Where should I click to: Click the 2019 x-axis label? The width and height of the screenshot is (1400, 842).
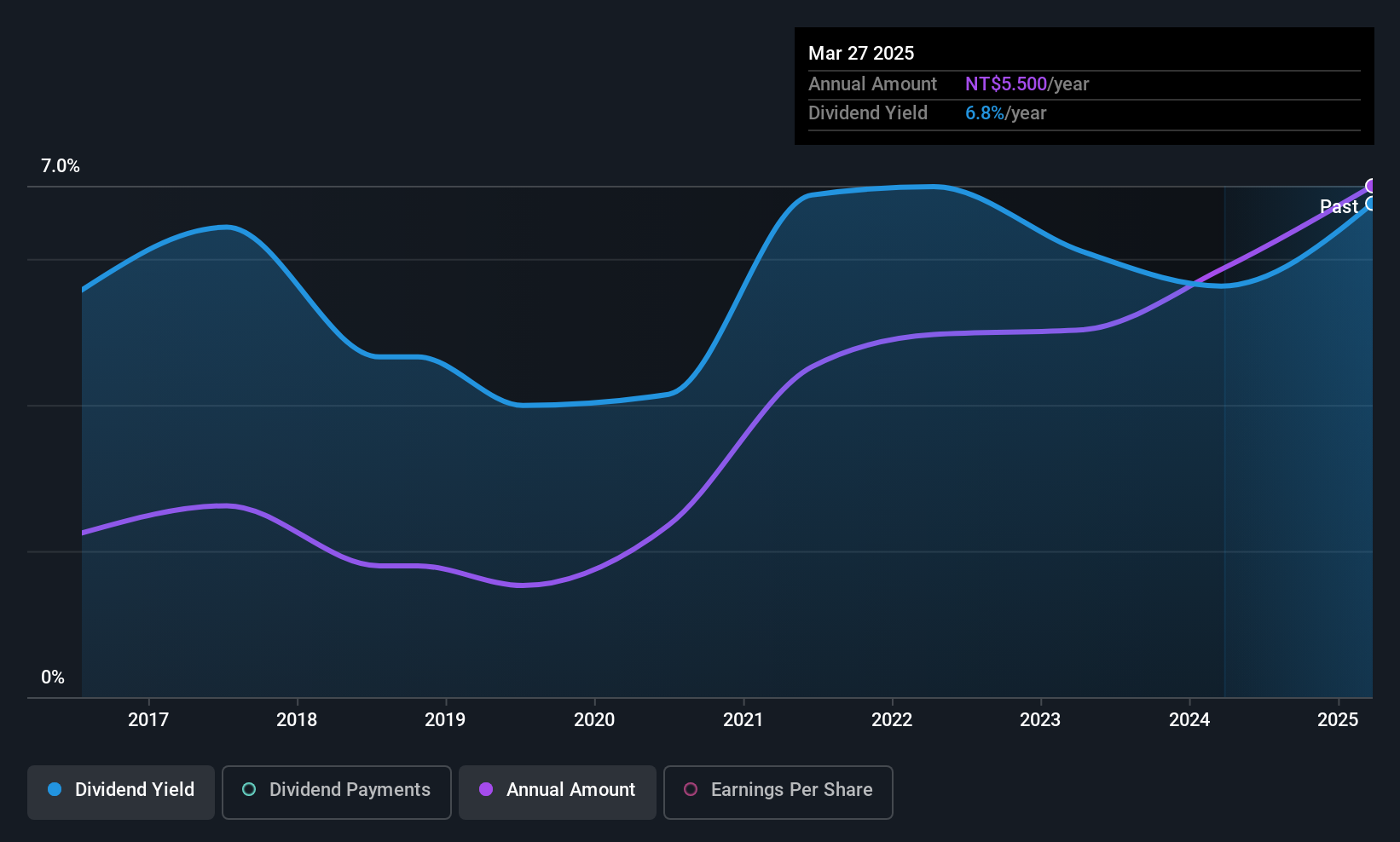click(x=445, y=720)
